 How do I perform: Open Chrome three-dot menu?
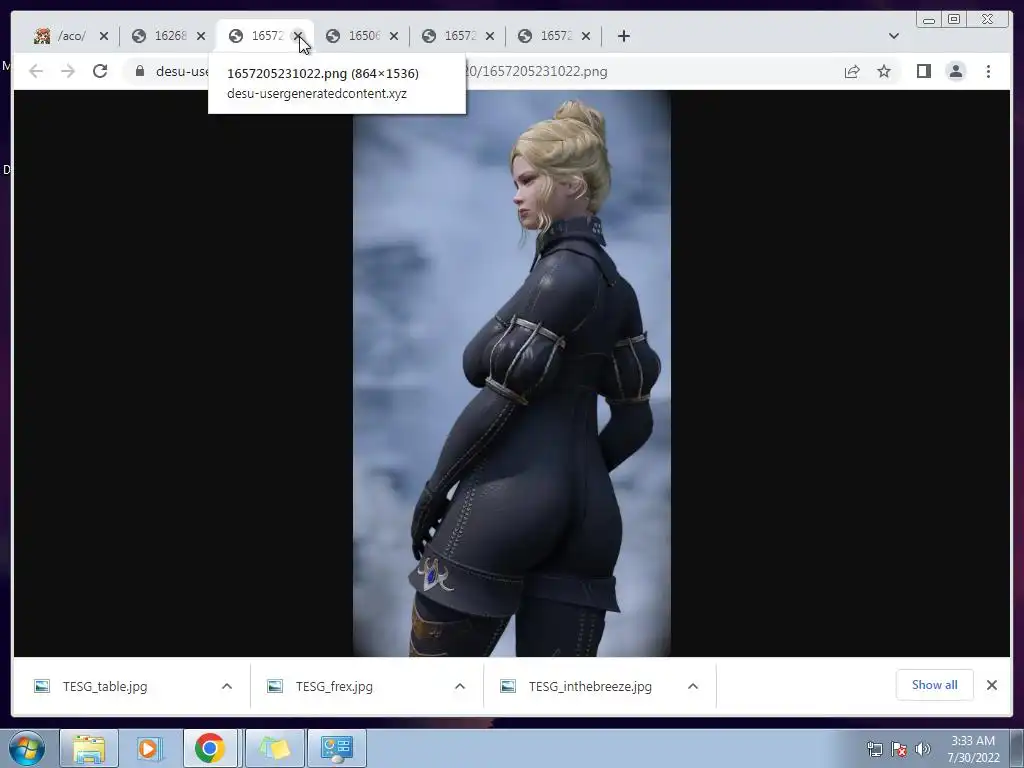point(988,71)
